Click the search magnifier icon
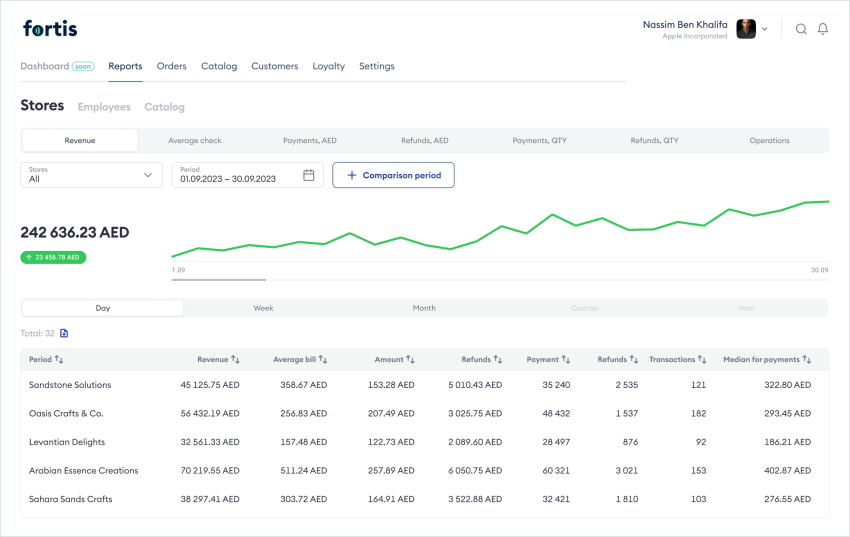 pyautogui.click(x=801, y=29)
